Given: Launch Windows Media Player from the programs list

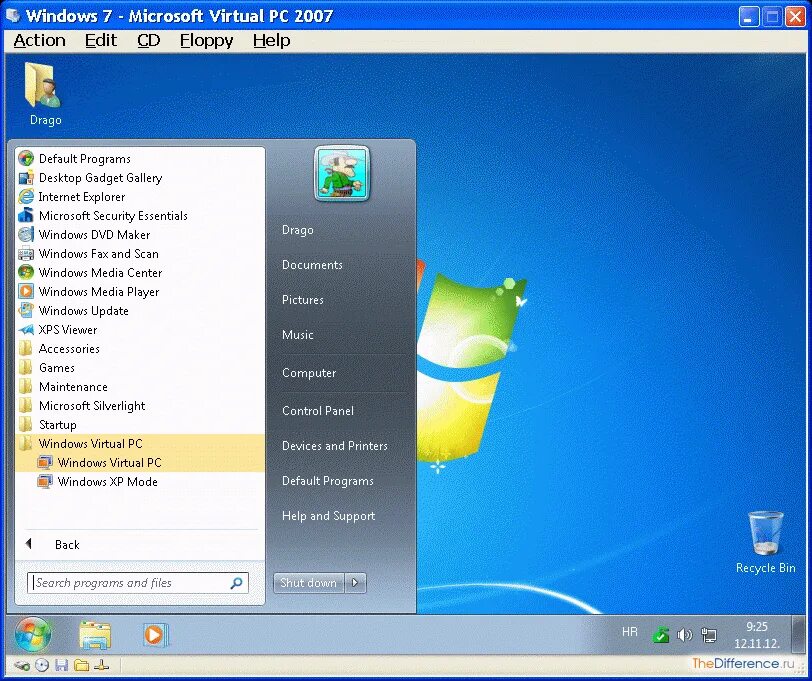Looking at the screenshot, I should (x=140, y=292).
